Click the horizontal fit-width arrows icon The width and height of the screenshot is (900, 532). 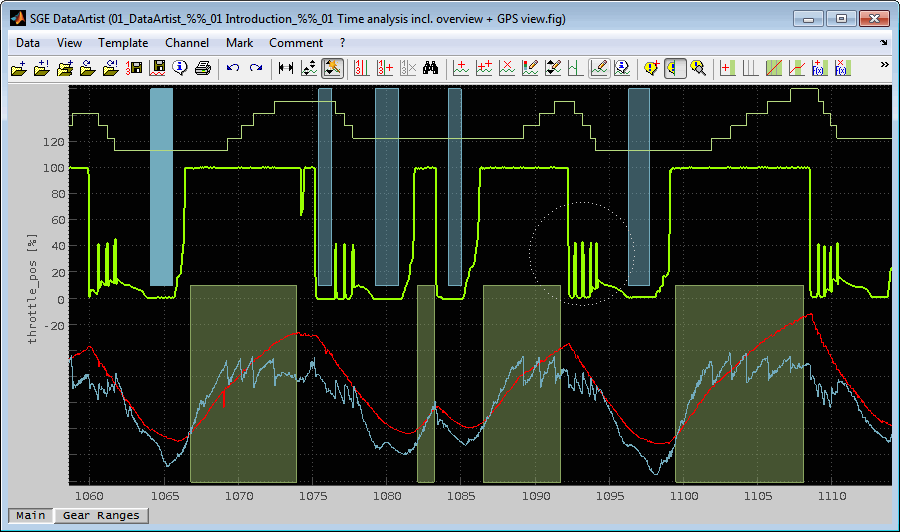286,68
